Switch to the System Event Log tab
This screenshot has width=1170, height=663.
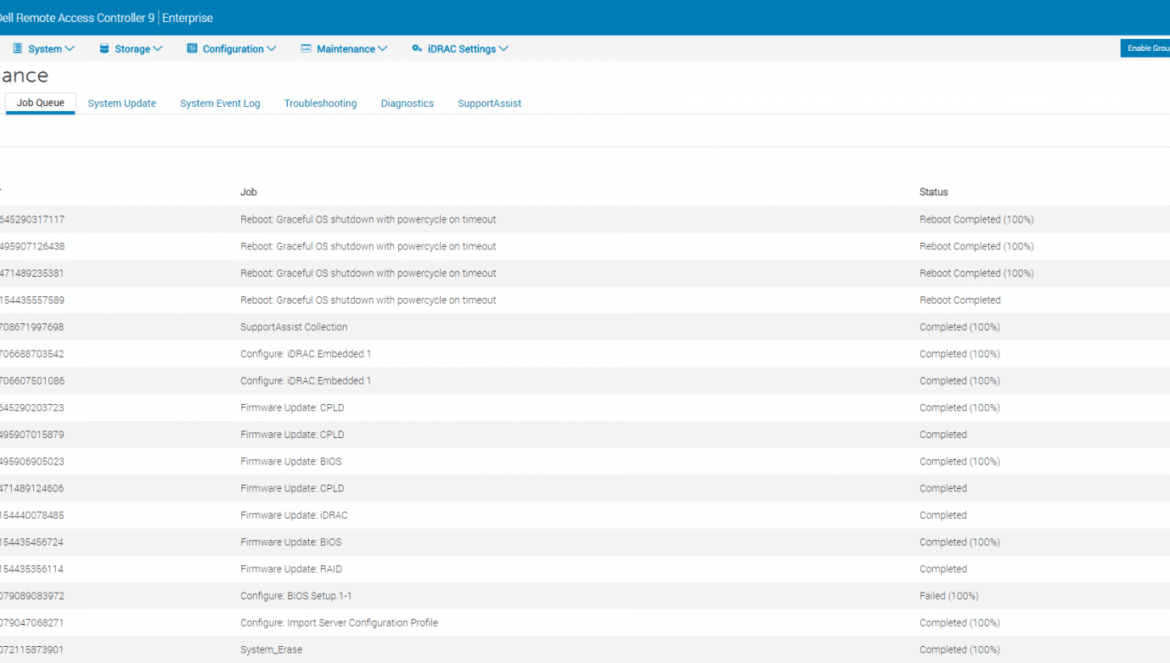pos(220,104)
